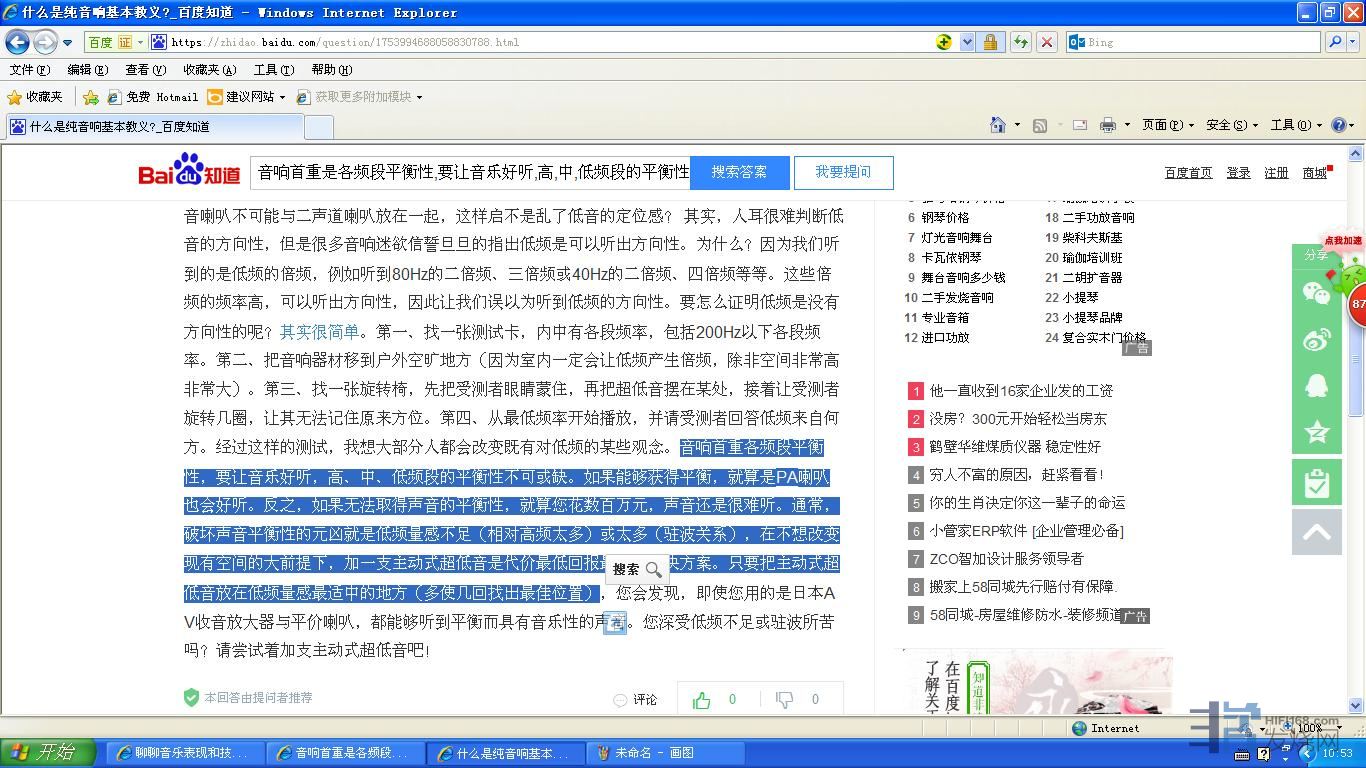Expand the 安全(S) command bar dropdown
The height and width of the screenshot is (768, 1366).
(x=1231, y=125)
